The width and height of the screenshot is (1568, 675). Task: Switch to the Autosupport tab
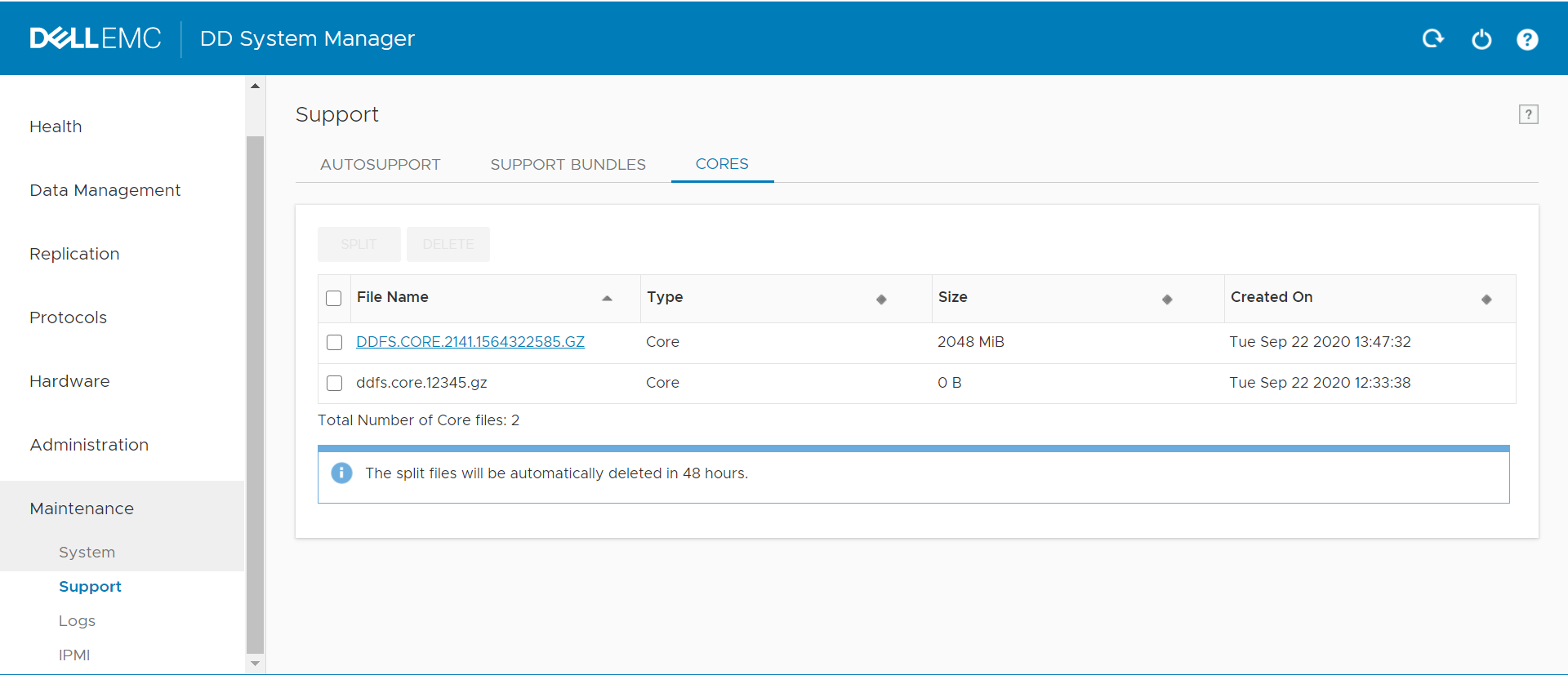380,165
